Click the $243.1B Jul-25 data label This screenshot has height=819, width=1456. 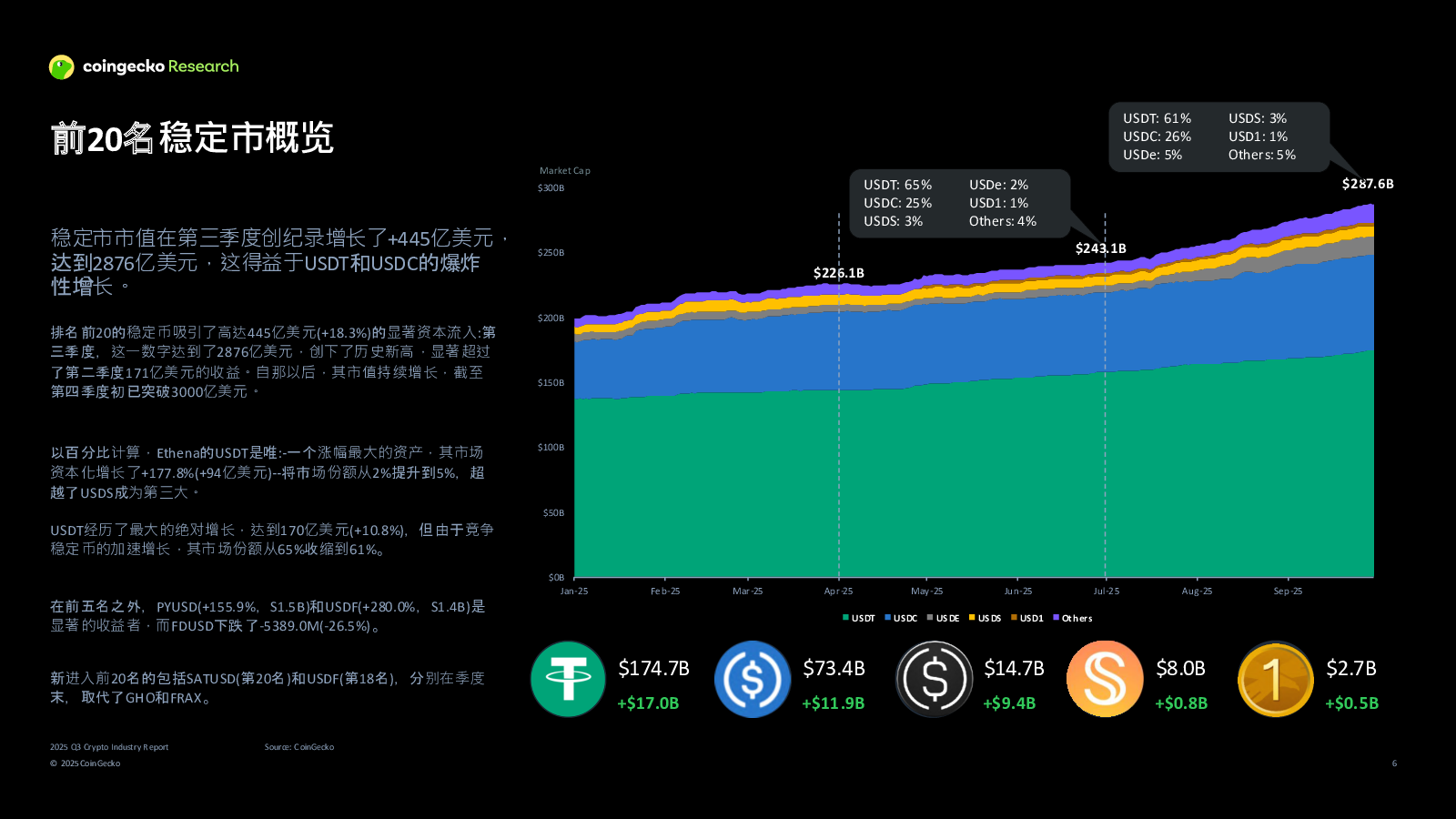point(1100,248)
